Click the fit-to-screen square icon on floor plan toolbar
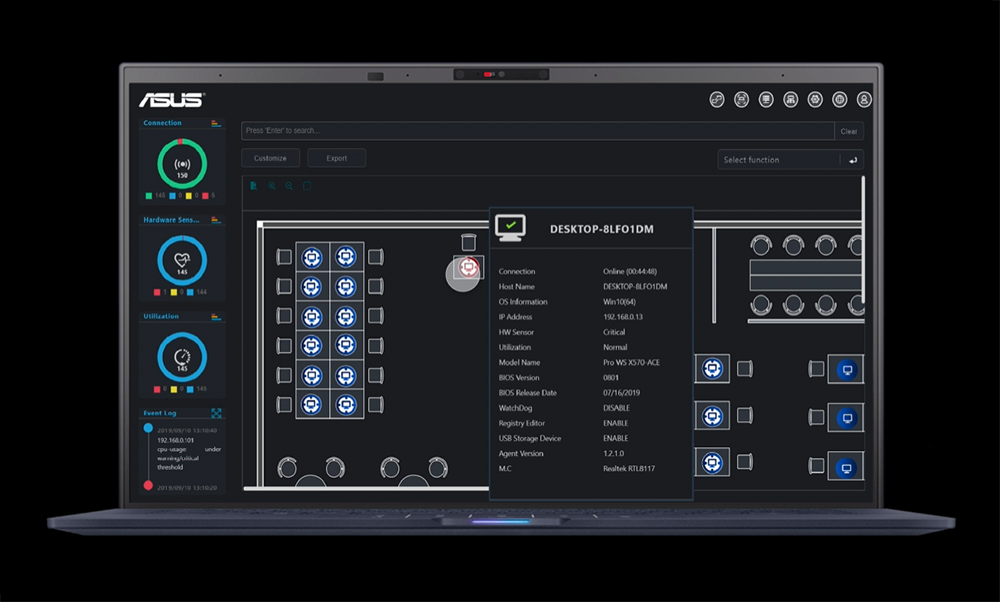Viewport: 1000px width, 602px height. point(307,186)
